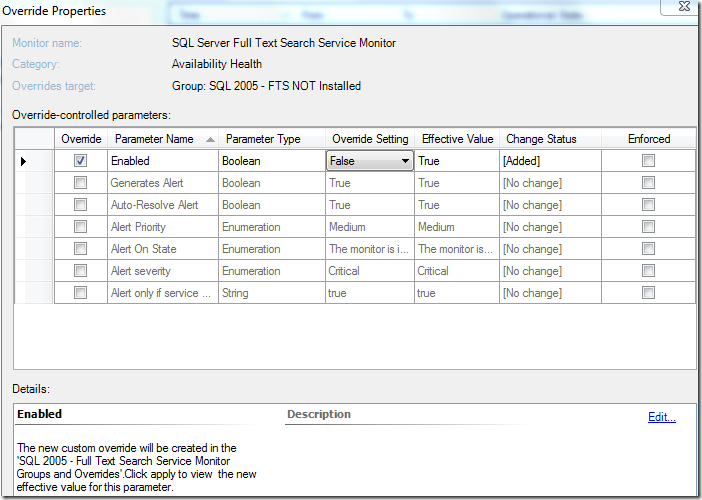This screenshot has height=500, width=702.
Task: Select the Alert On State parameter name cell
Action: click(163, 248)
